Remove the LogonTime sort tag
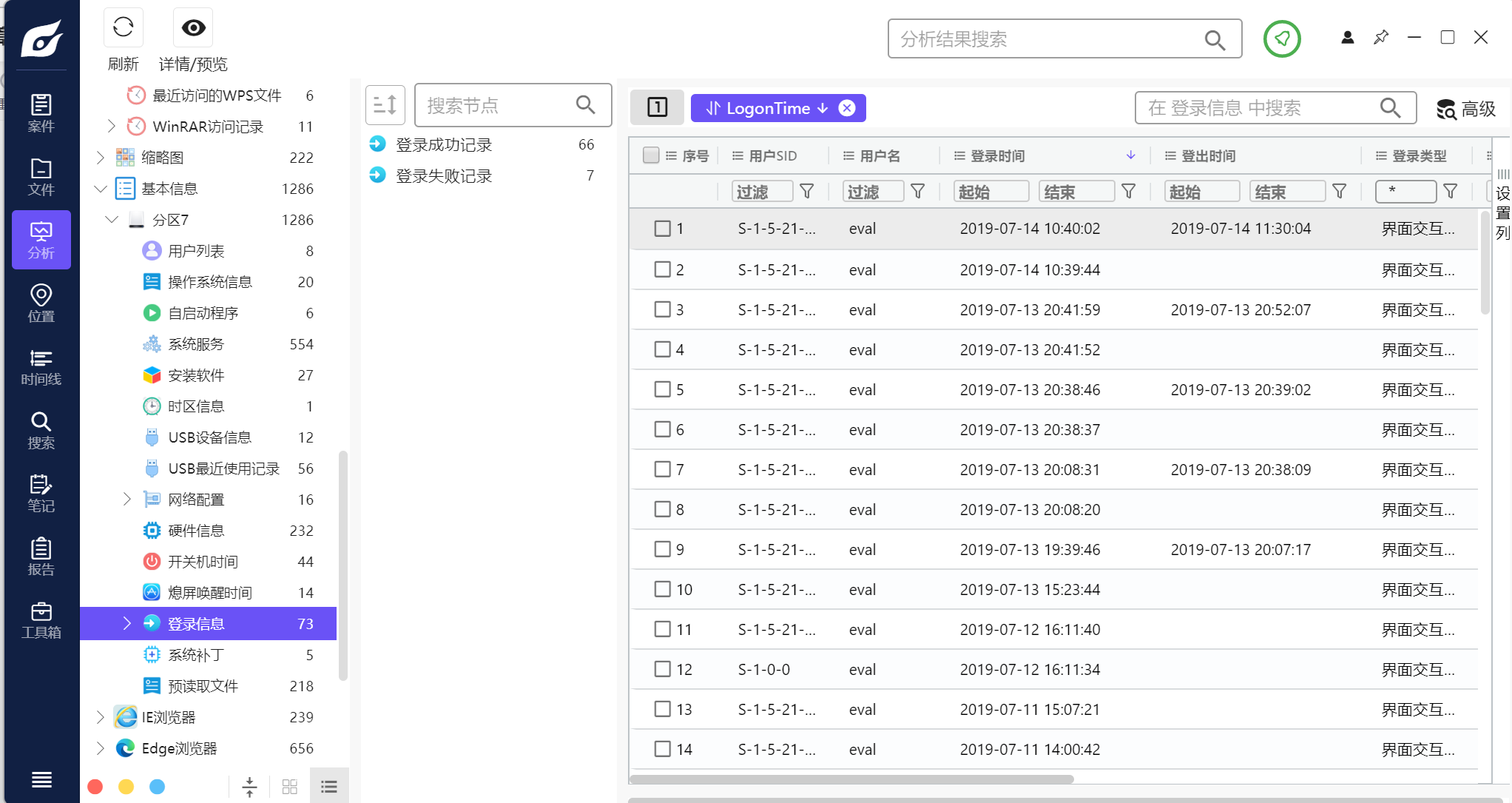Screen dimensions: 1512x803 tap(847, 108)
